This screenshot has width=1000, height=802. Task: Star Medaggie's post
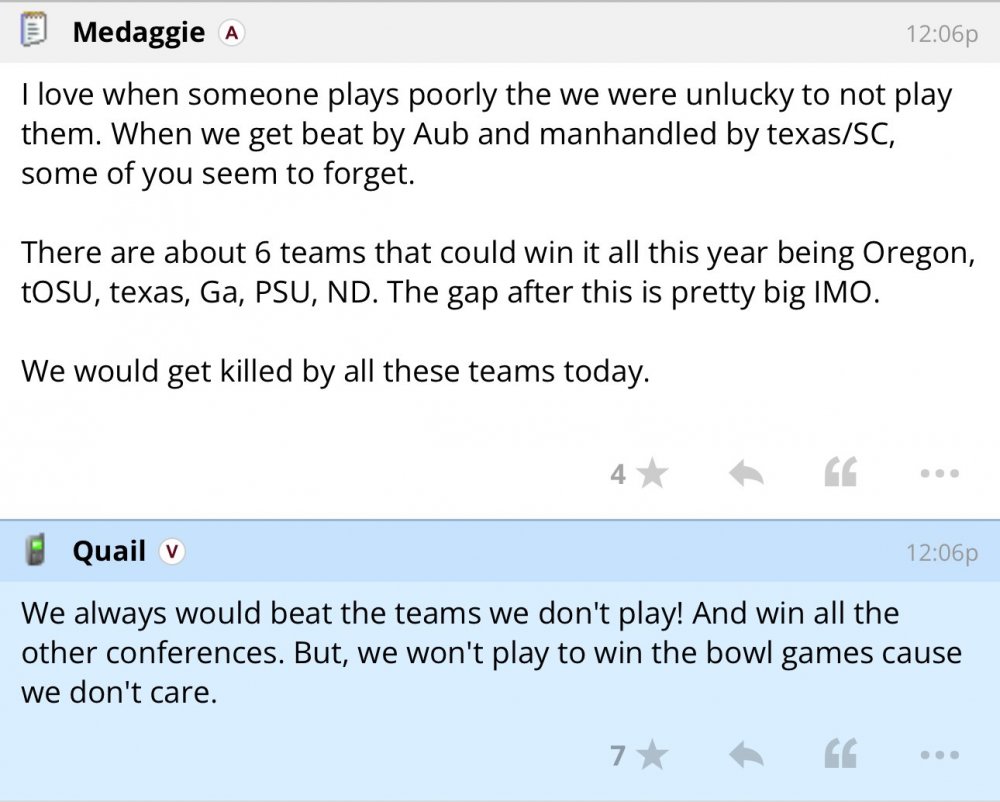click(652, 473)
